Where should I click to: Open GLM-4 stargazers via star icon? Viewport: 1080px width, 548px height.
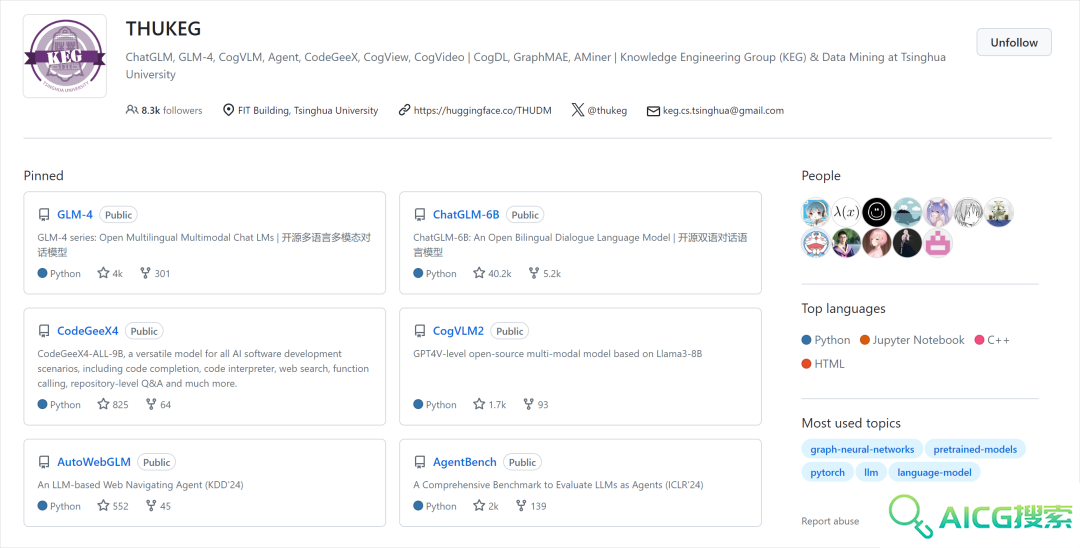pyautogui.click(x=103, y=273)
